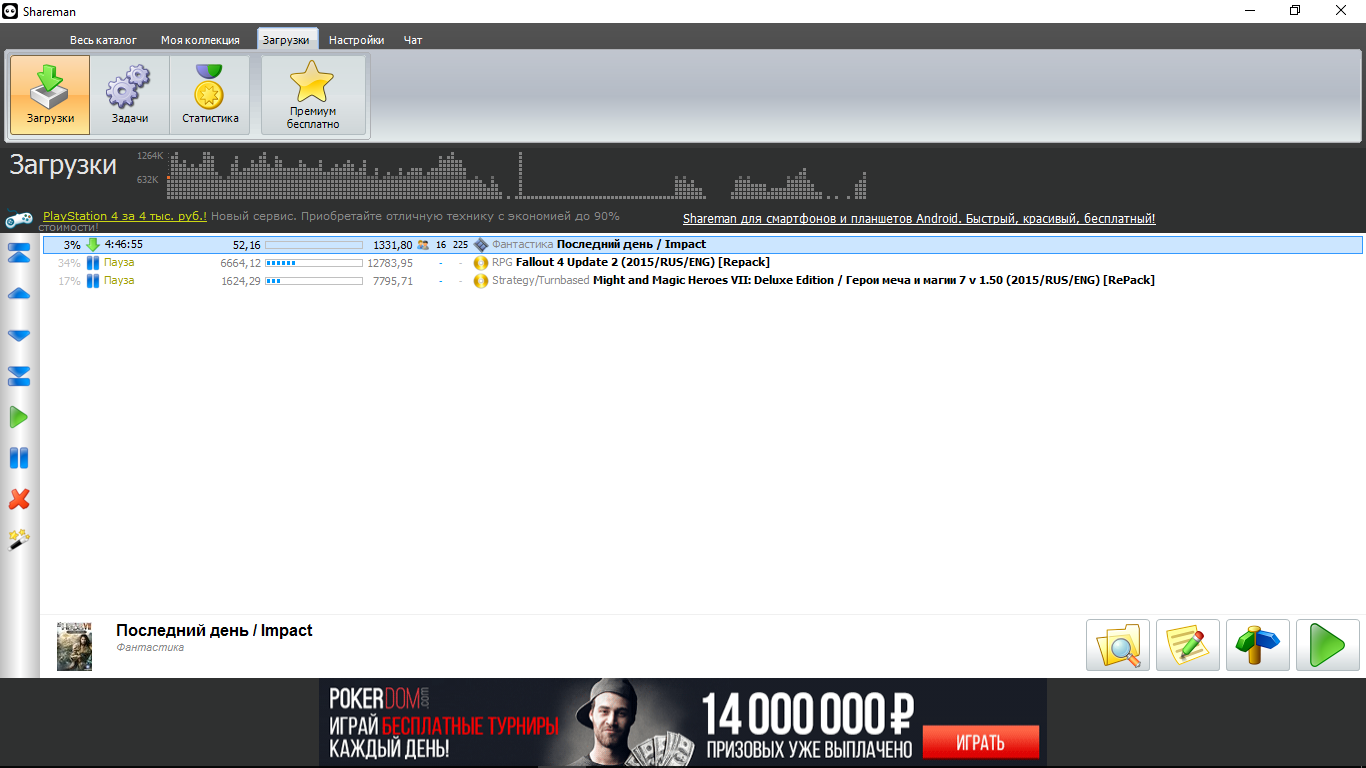Click the Impact cover thumbnail at bottom
Screen dimensions: 1366x768
74,645
